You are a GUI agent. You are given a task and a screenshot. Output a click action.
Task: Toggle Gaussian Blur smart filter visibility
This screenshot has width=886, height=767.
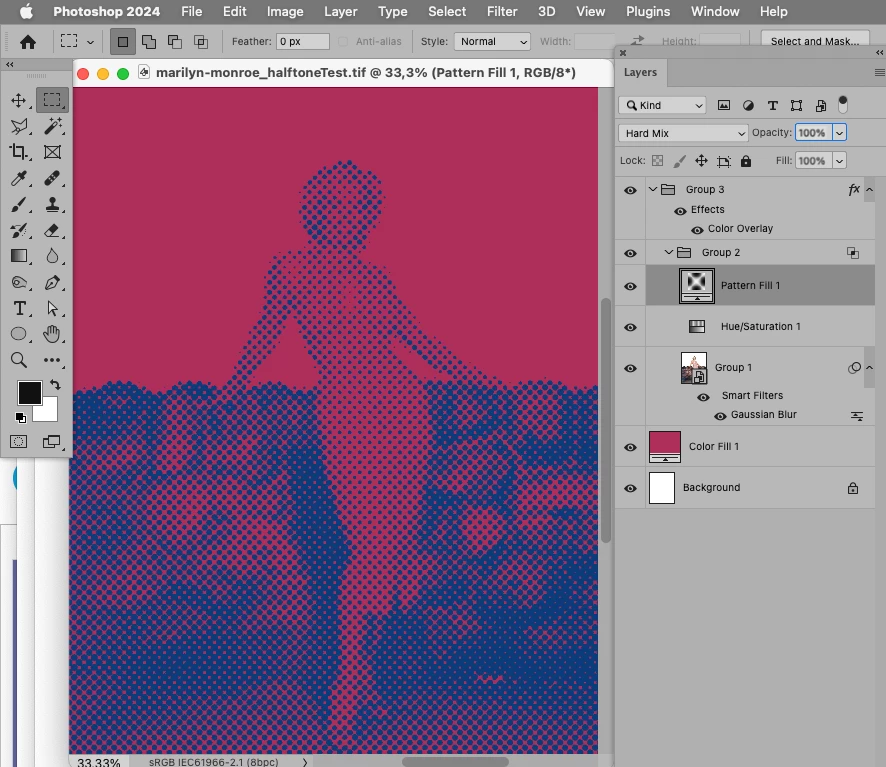tap(720, 416)
